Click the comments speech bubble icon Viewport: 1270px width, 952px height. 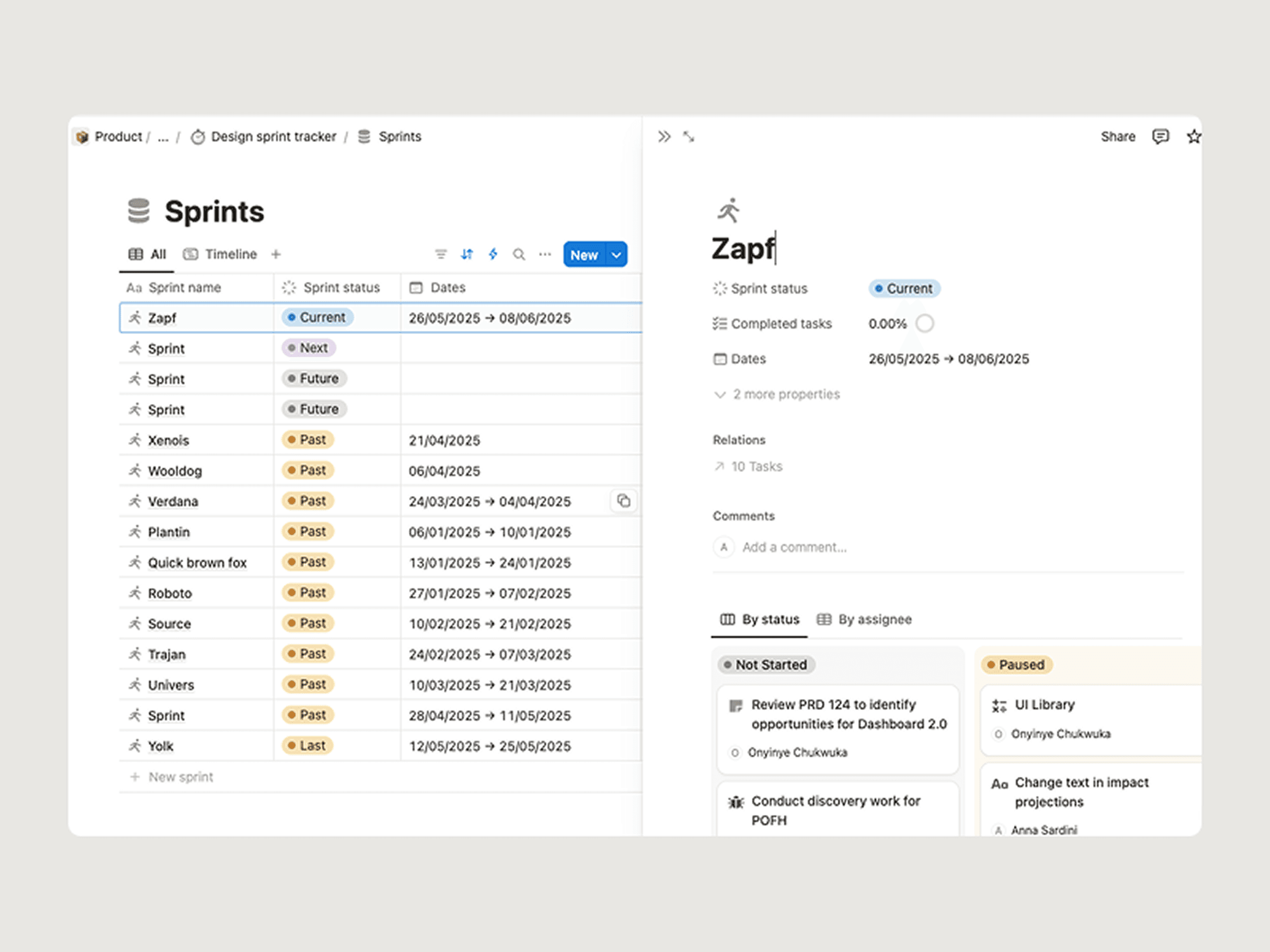tap(1160, 136)
